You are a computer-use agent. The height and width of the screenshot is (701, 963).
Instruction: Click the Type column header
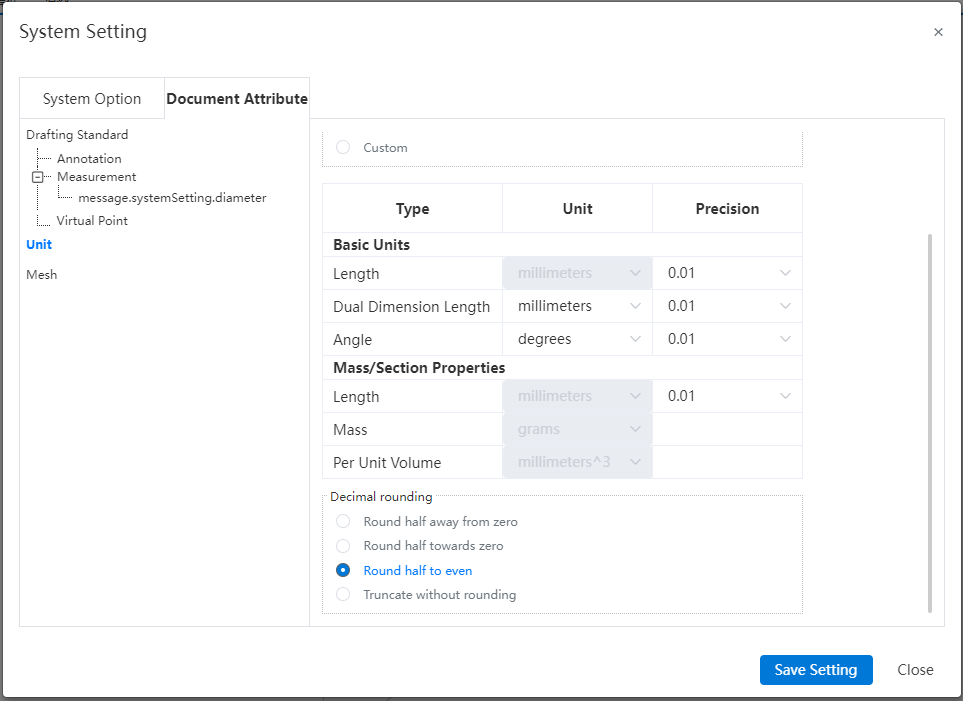point(412,209)
